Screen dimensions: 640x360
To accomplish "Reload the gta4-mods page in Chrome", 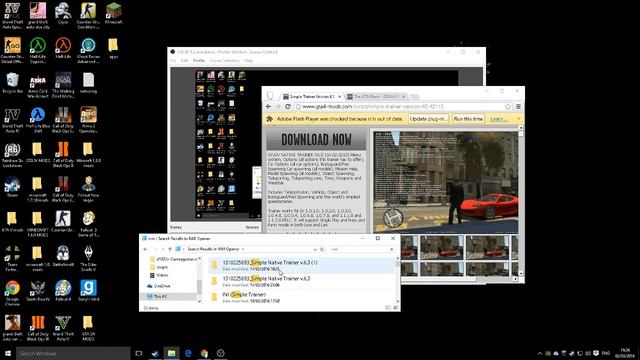I will tap(288, 107).
